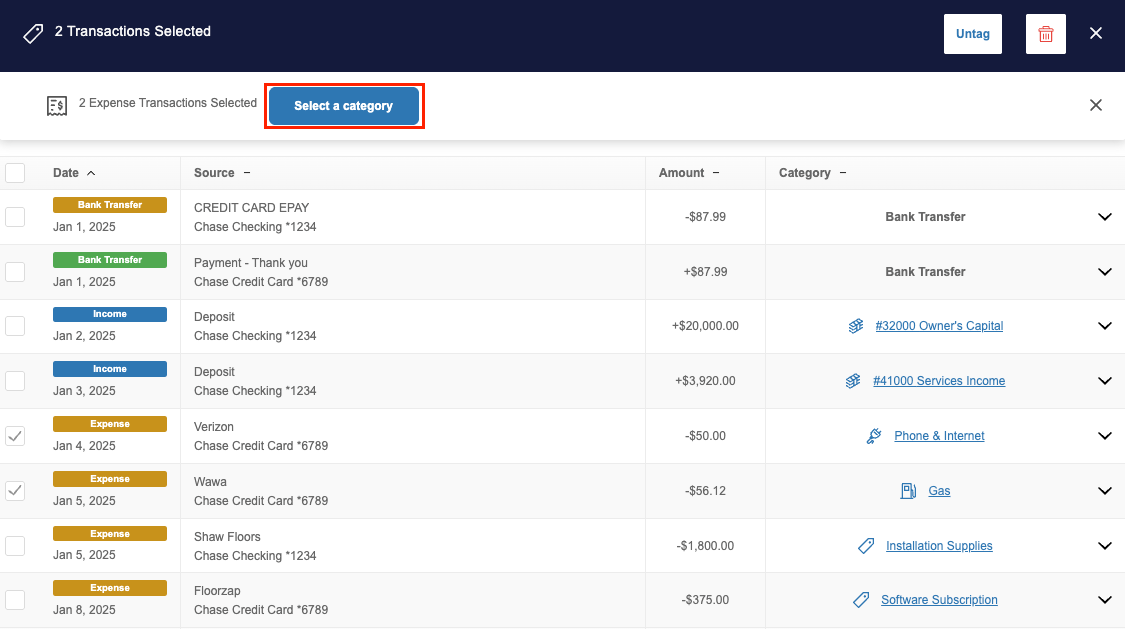Click the red trash delete icon
Screen dimensions: 1125x629
[x=1045, y=34]
